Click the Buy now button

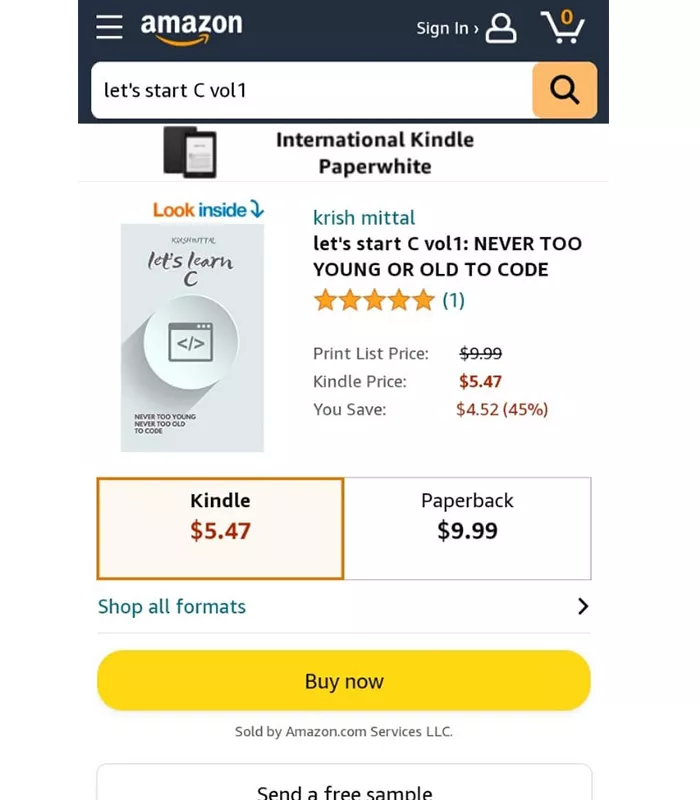click(x=343, y=681)
